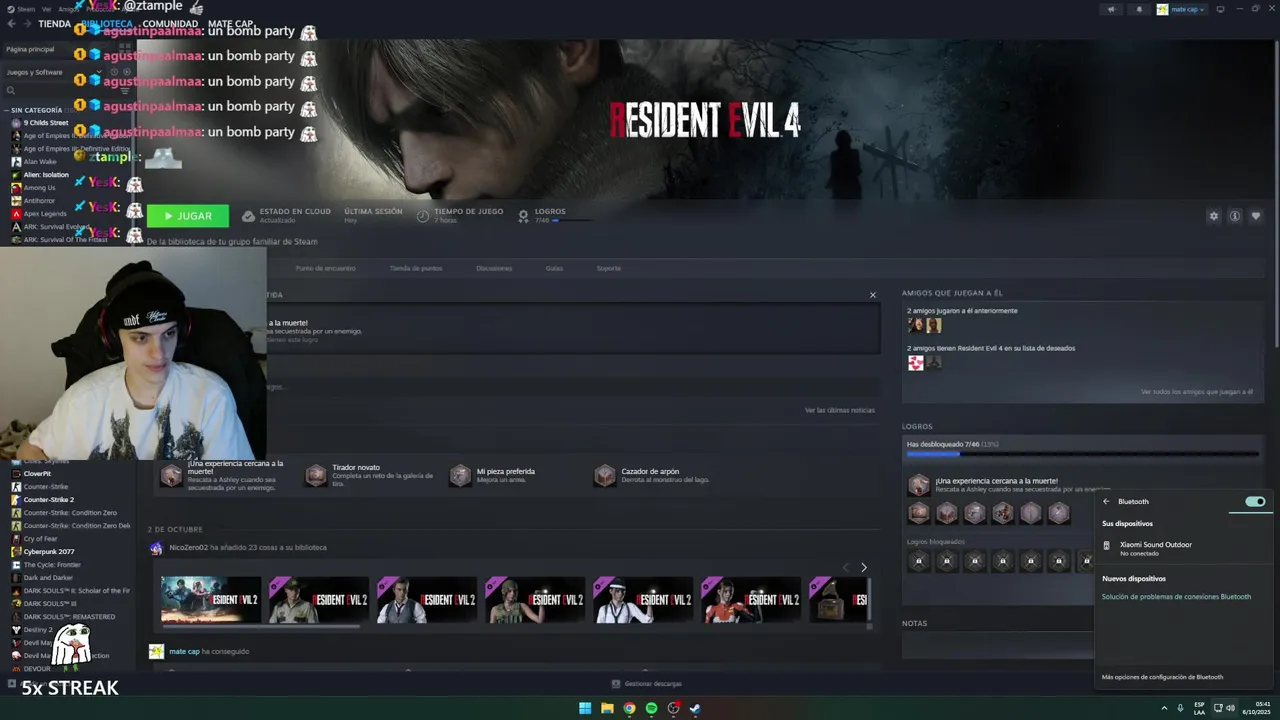Open Spotify from the taskbar
The height and width of the screenshot is (720, 1280).
point(651,708)
